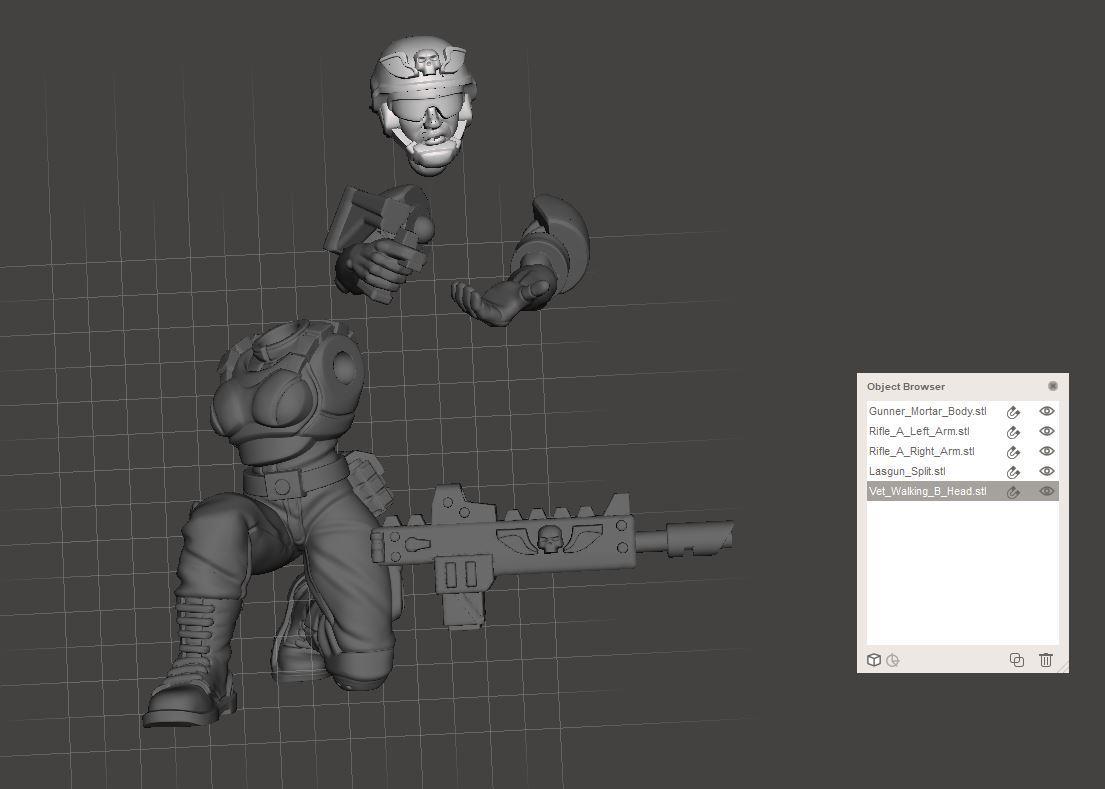Hide the Vet_Walking_B_Head.stl mesh
Image resolution: width=1105 pixels, height=789 pixels.
[x=1047, y=491]
